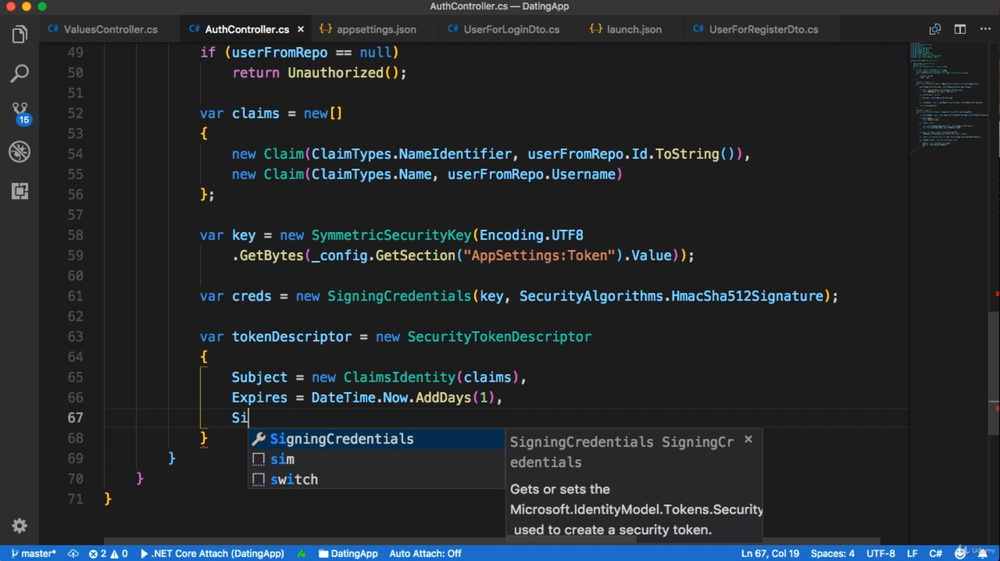Image resolution: width=1000 pixels, height=561 pixels.
Task: Click on userFromRepo.Username in line 55
Action: coord(531,174)
